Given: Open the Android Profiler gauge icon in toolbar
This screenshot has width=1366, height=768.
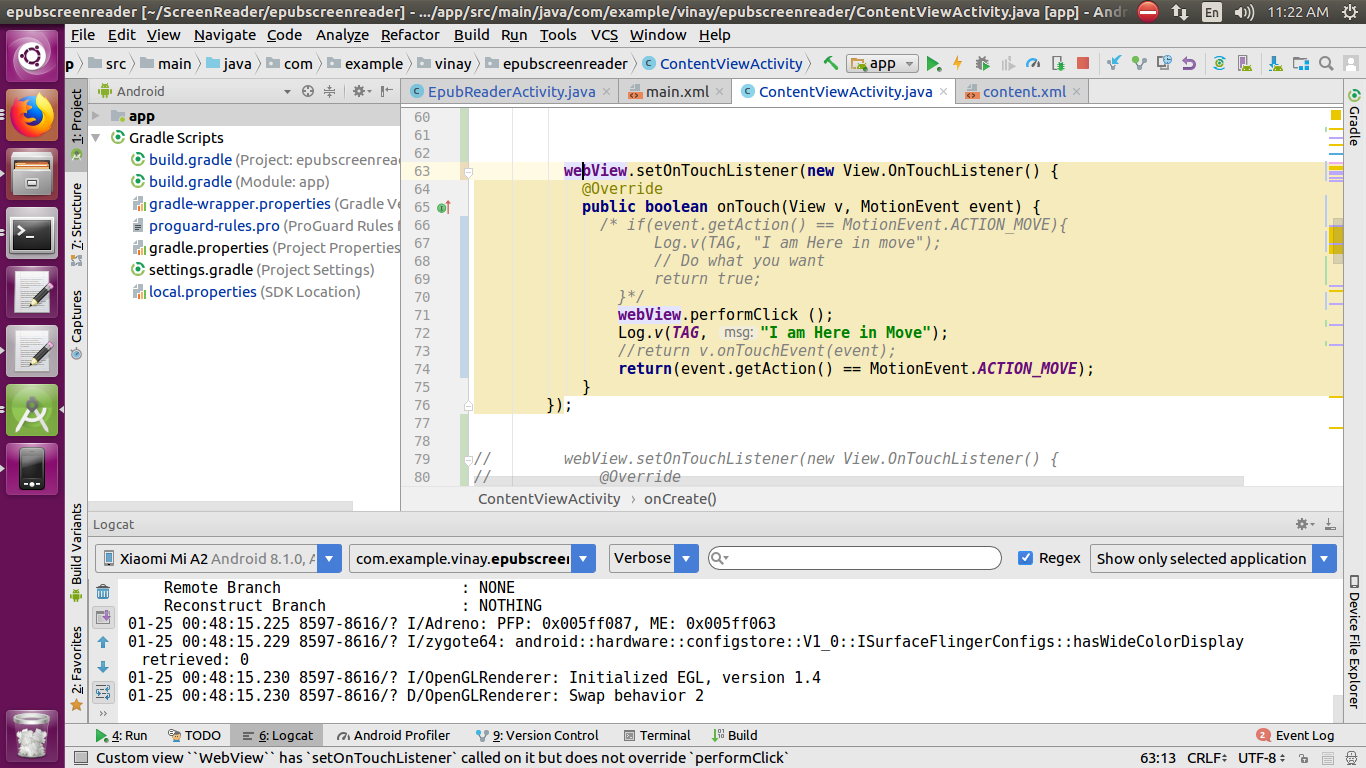Looking at the screenshot, I should [x=1033, y=64].
